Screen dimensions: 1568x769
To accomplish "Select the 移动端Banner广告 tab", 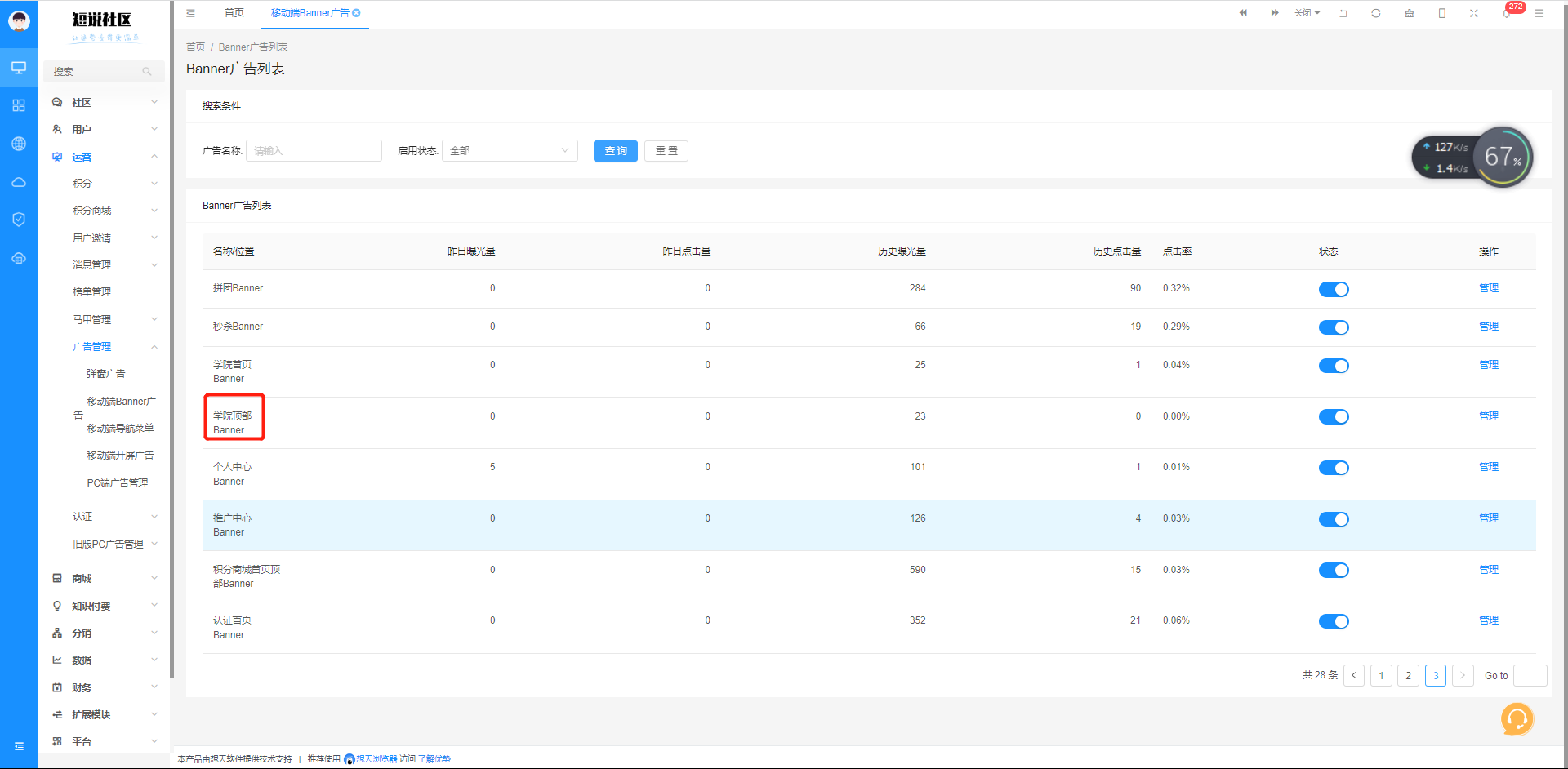I will click(x=310, y=13).
